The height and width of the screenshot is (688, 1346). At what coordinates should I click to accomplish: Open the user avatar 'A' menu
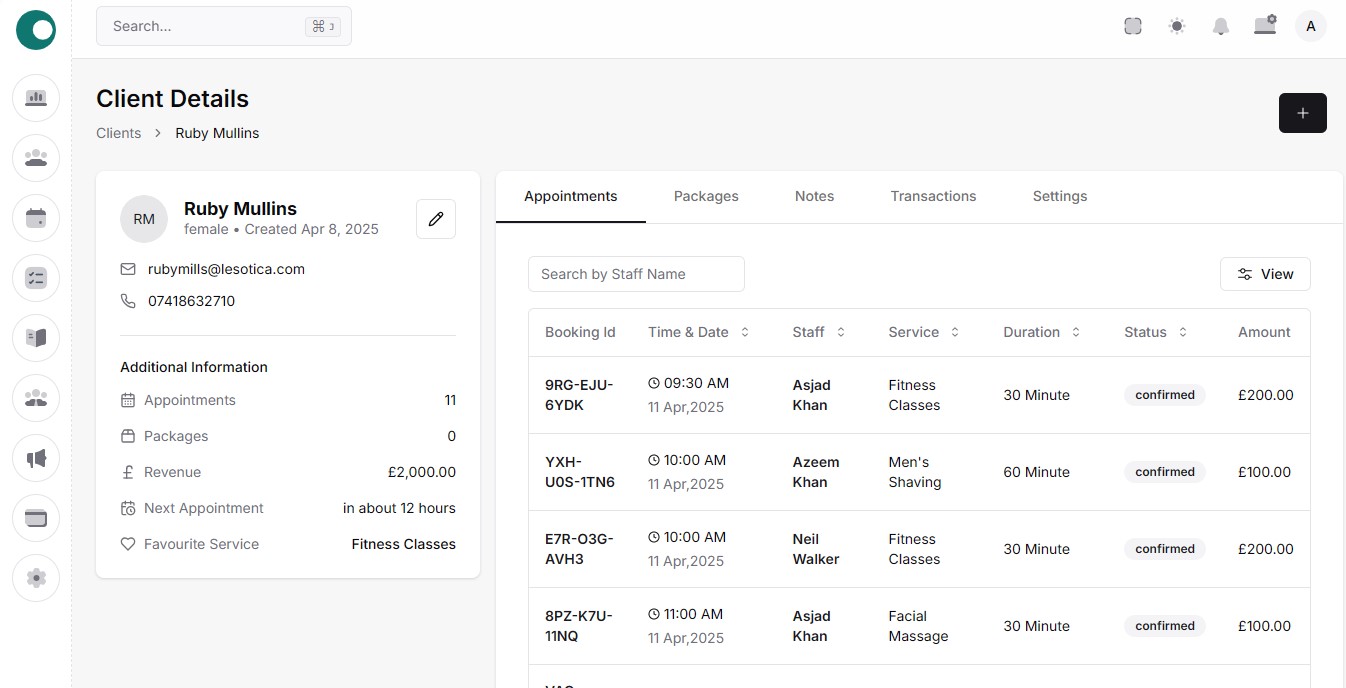[1310, 27]
